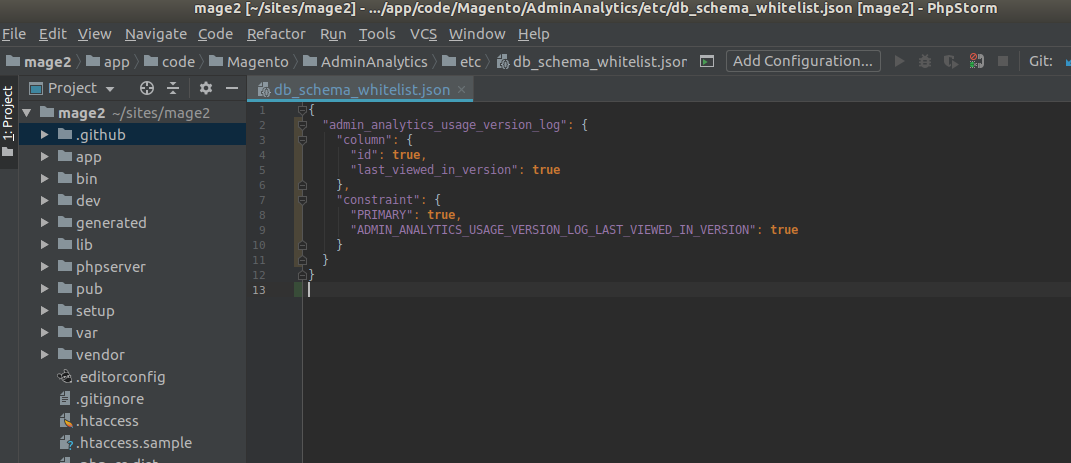Open the Refactor menu
This screenshot has height=463, width=1071.
pos(276,33)
